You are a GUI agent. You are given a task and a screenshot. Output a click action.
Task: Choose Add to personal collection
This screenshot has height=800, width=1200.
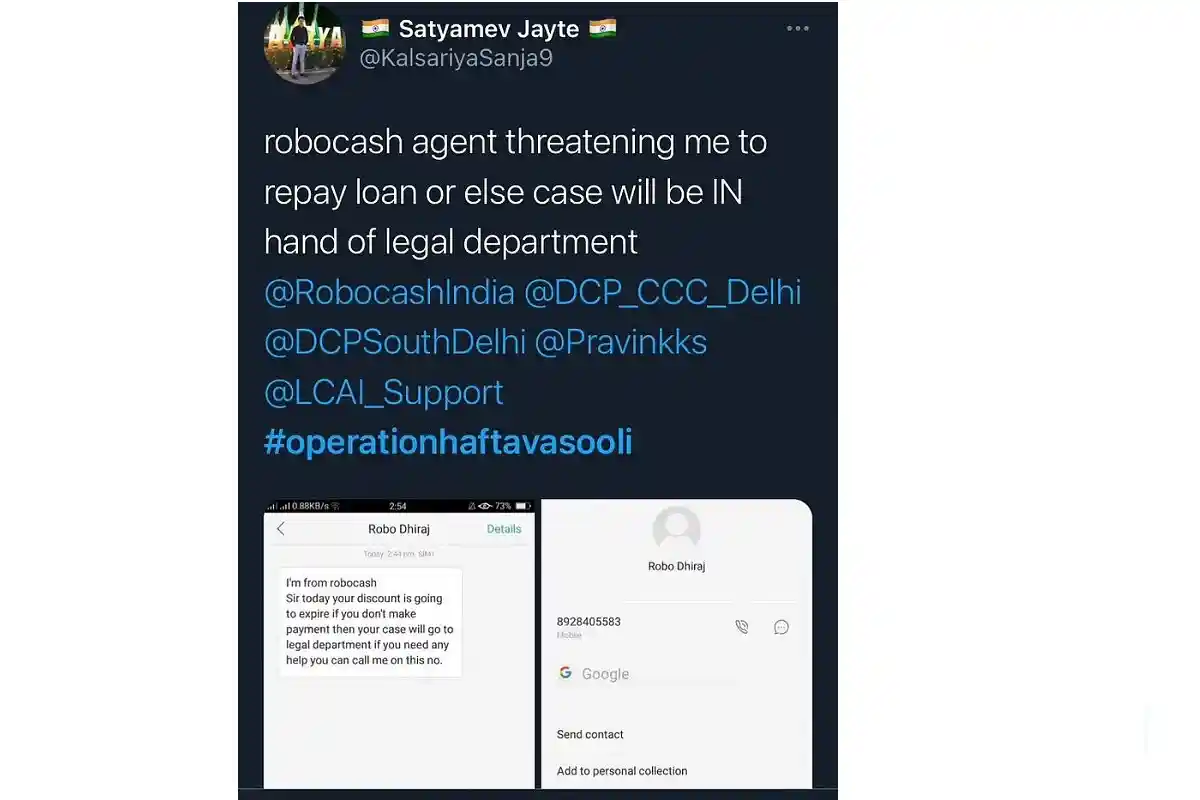coord(622,771)
